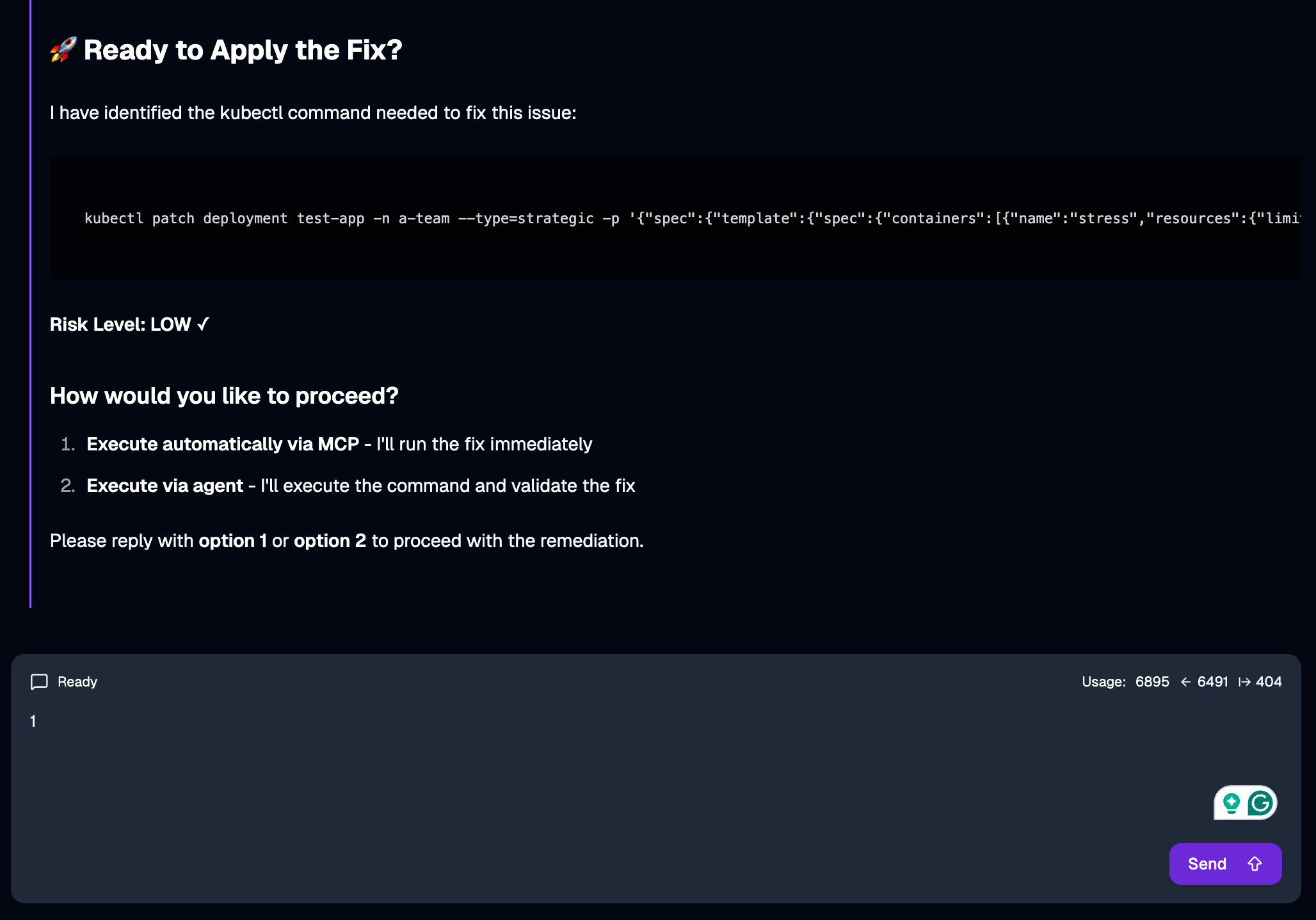The image size is (1316, 920).
Task: Click the left arrow icon before 6491
Action: (x=1185, y=682)
